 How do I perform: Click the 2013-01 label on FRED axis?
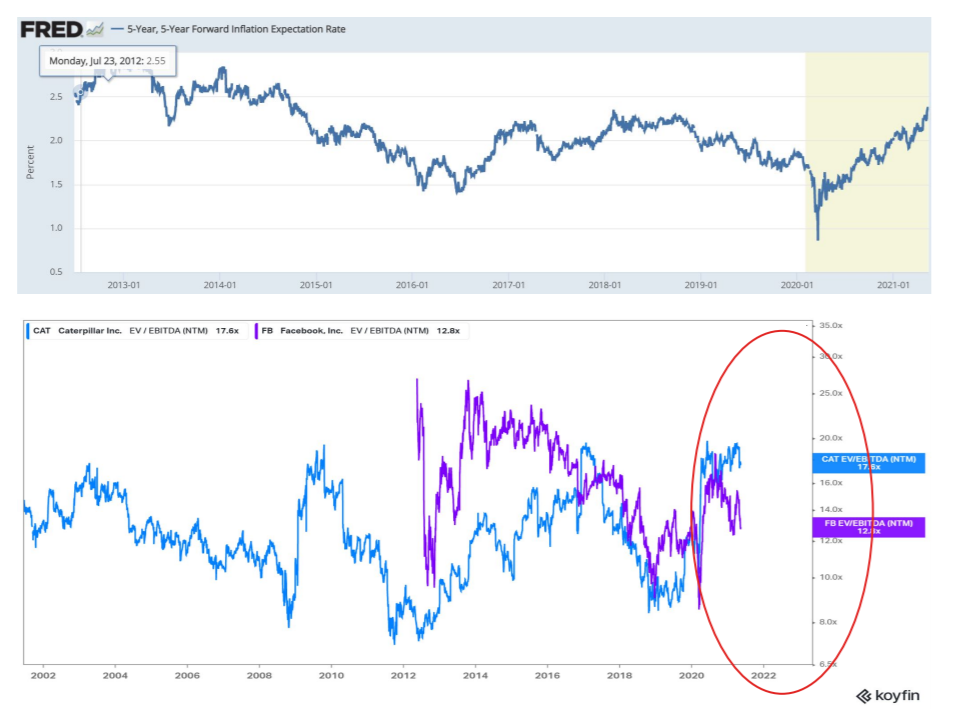click(124, 285)
